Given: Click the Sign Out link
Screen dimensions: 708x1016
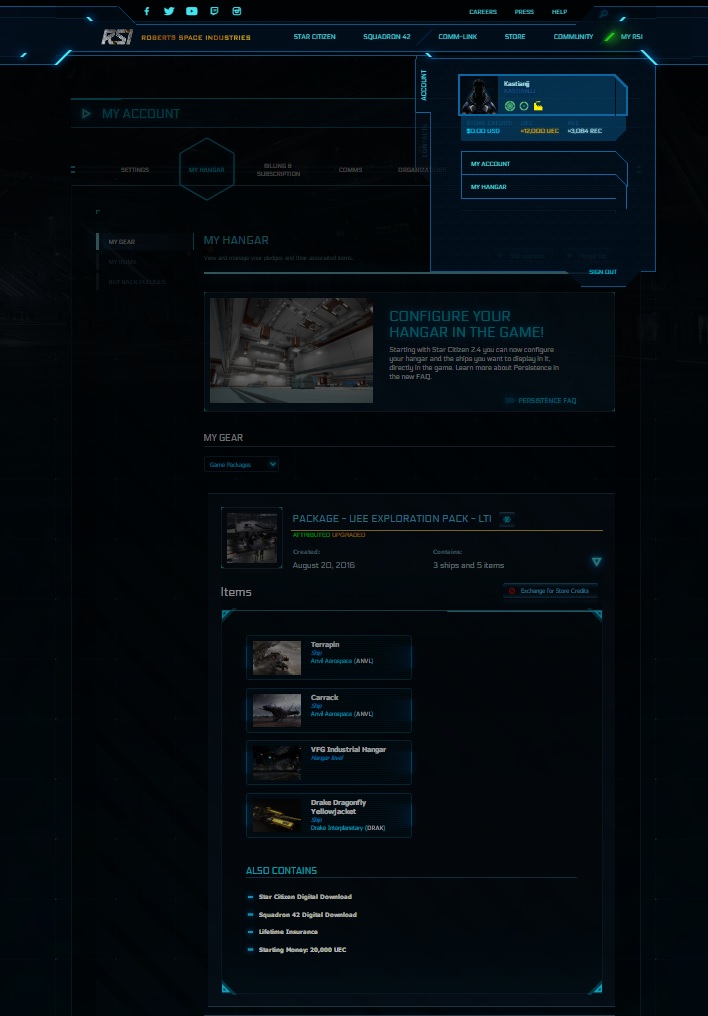Looking at the screenshot, I should point(602,271).
